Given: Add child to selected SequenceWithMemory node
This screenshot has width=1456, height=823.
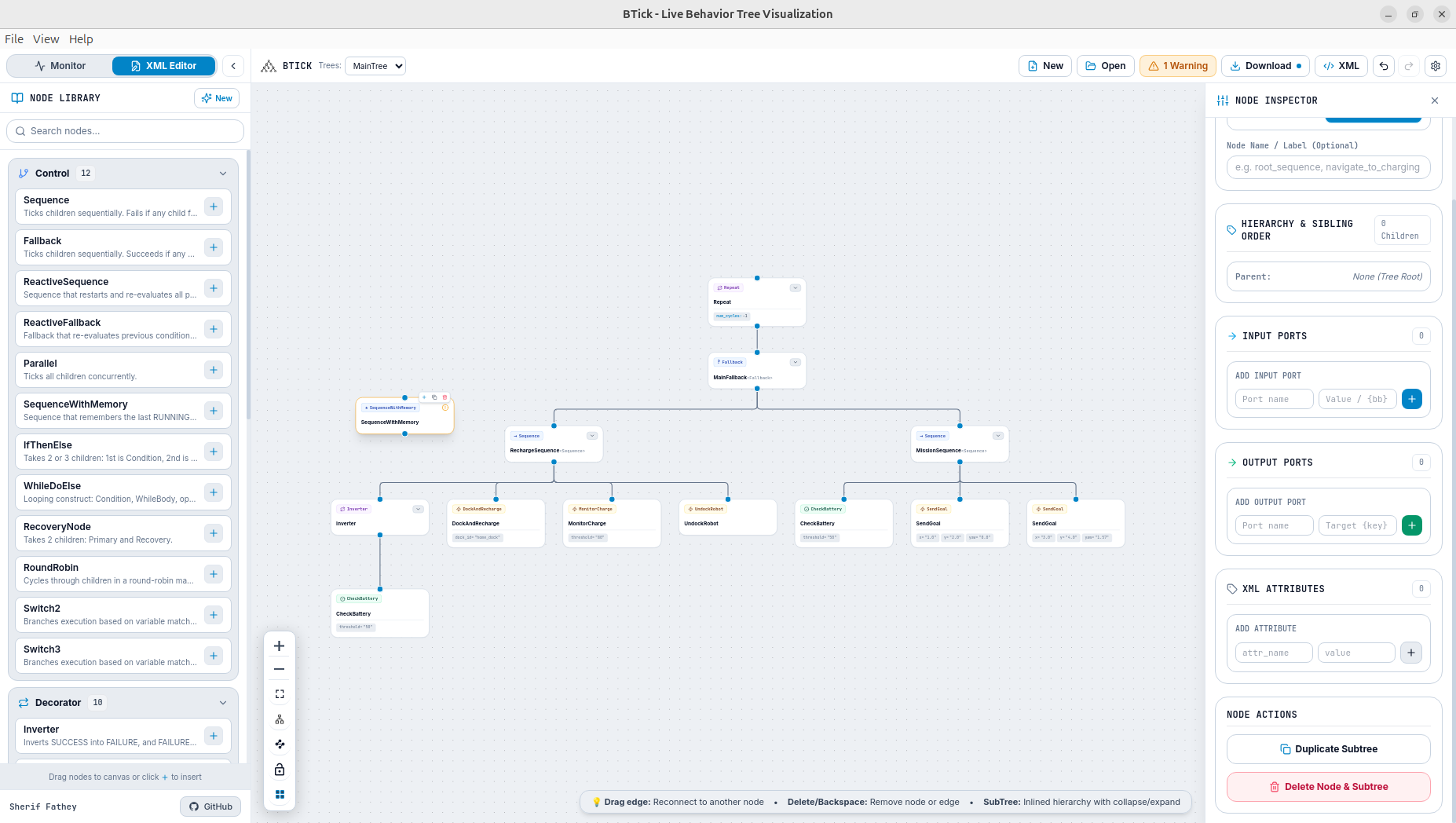Looking at the screenshot, I should pos(424,397).
